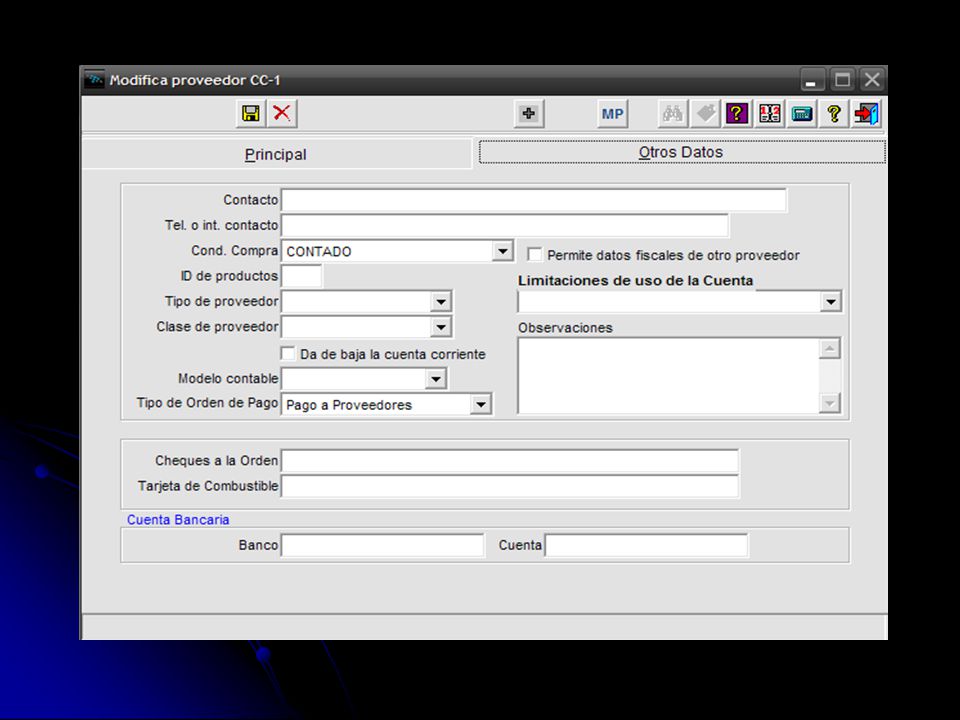This screenshot has width=960, height=720.
Task: Expand Limitaciones de uso de la Cuenta dropdown
Action: point(831,301)
